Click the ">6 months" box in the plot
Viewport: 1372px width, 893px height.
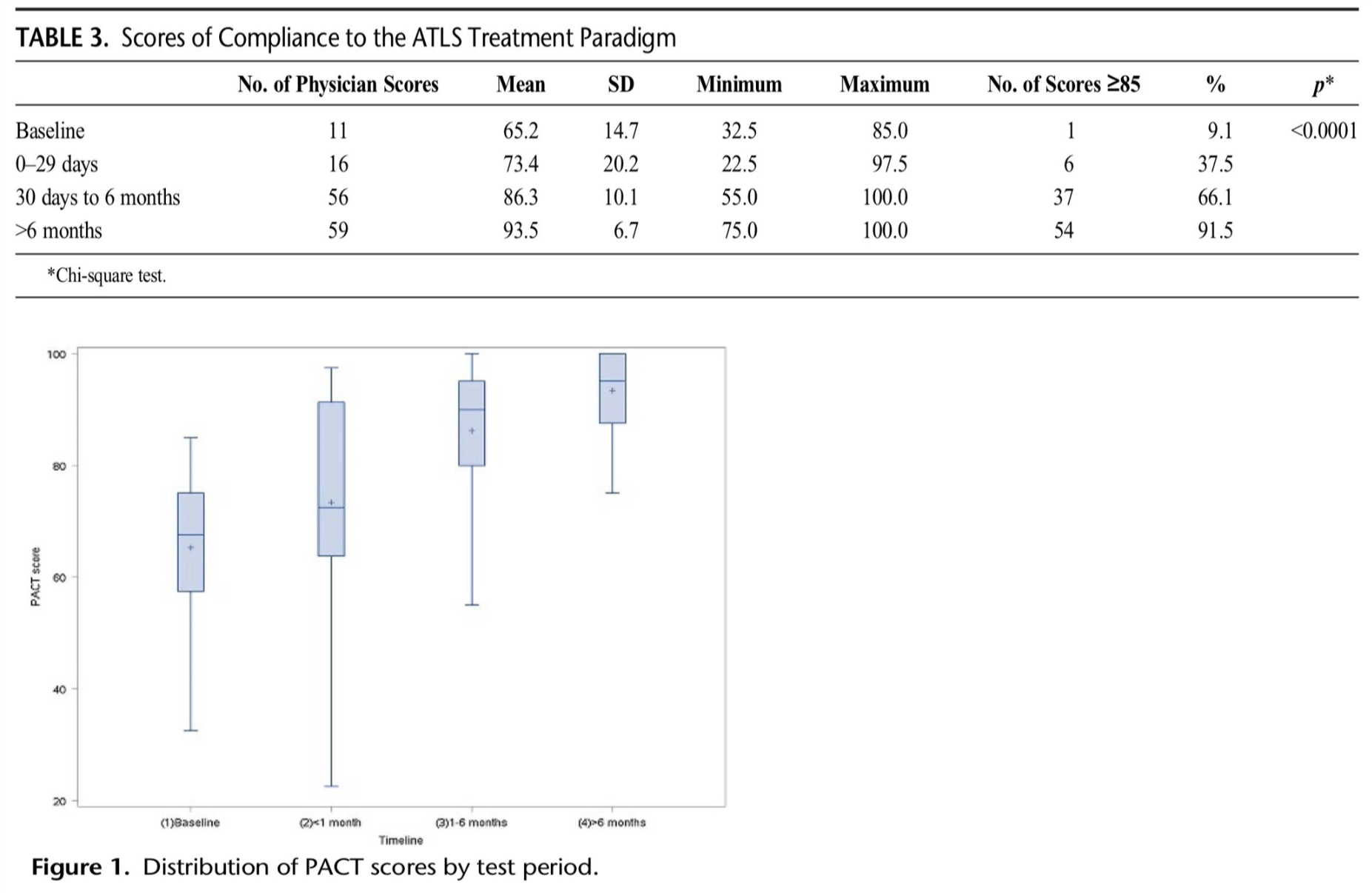(612, 388)
